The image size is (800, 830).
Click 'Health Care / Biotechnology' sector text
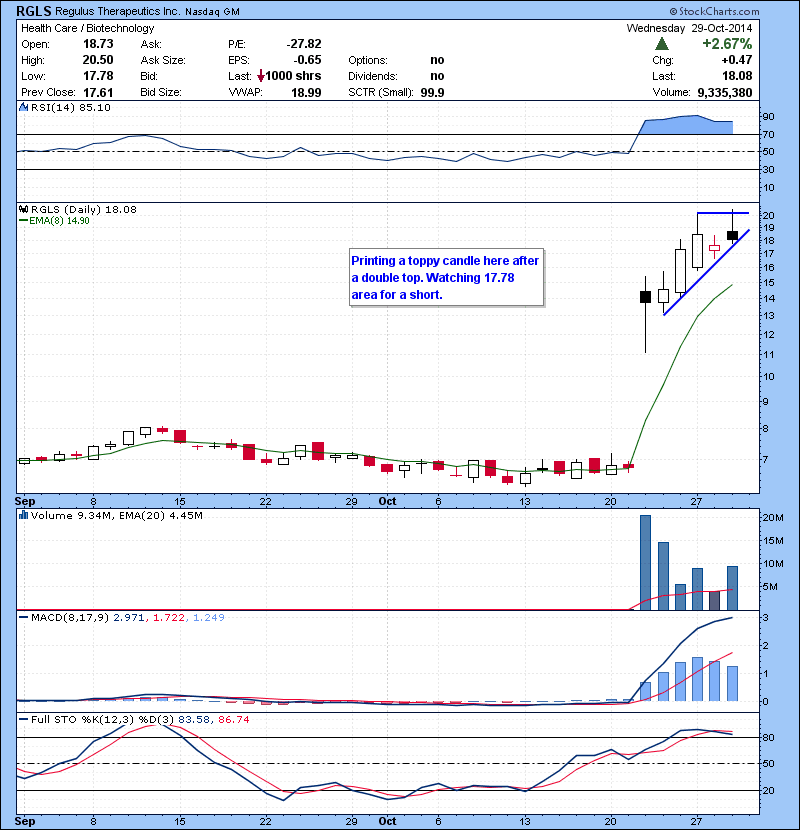tap(88, 28)
